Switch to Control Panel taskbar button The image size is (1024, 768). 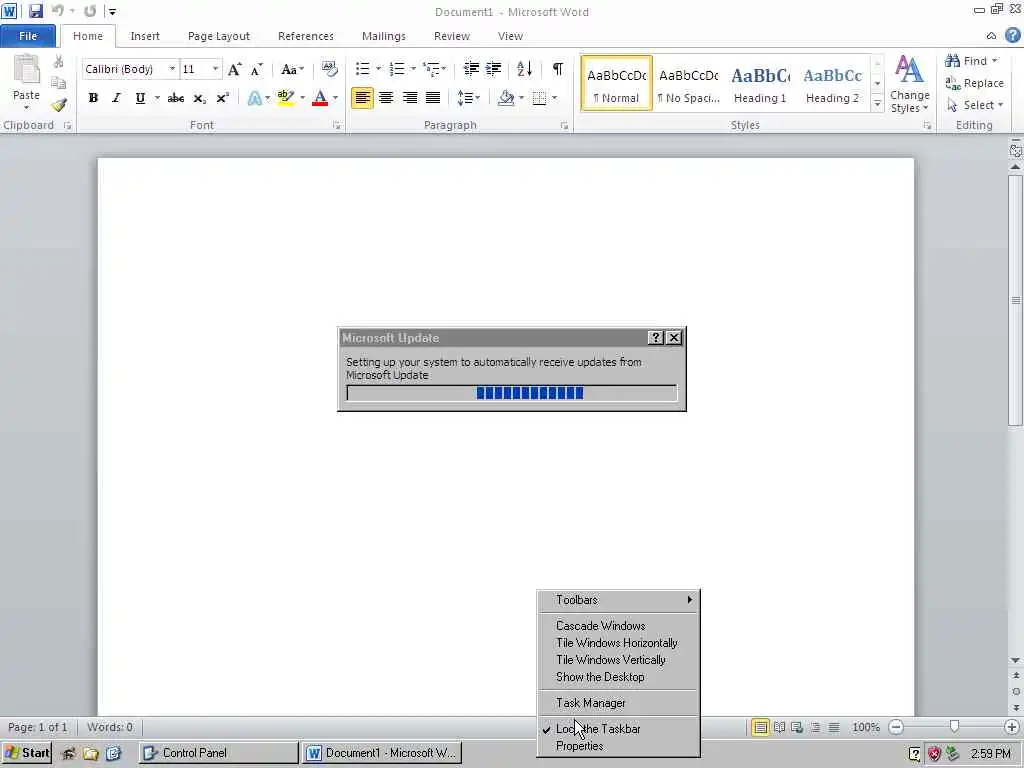click(218, 753)
